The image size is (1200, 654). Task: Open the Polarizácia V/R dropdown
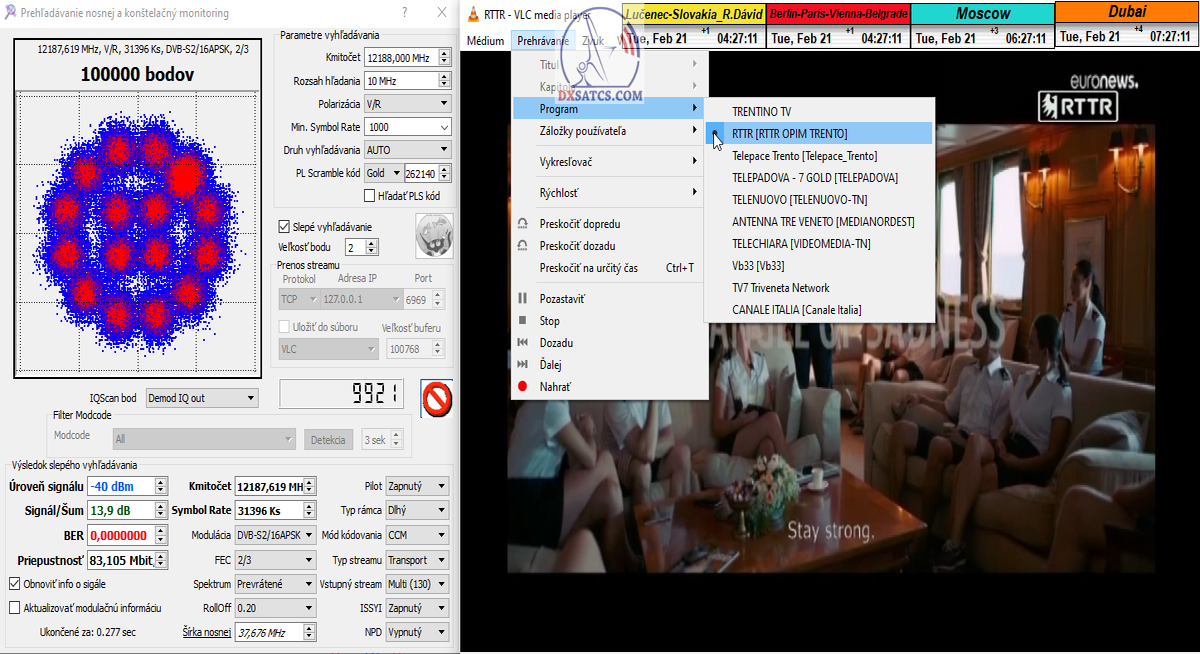pos(407,103)
